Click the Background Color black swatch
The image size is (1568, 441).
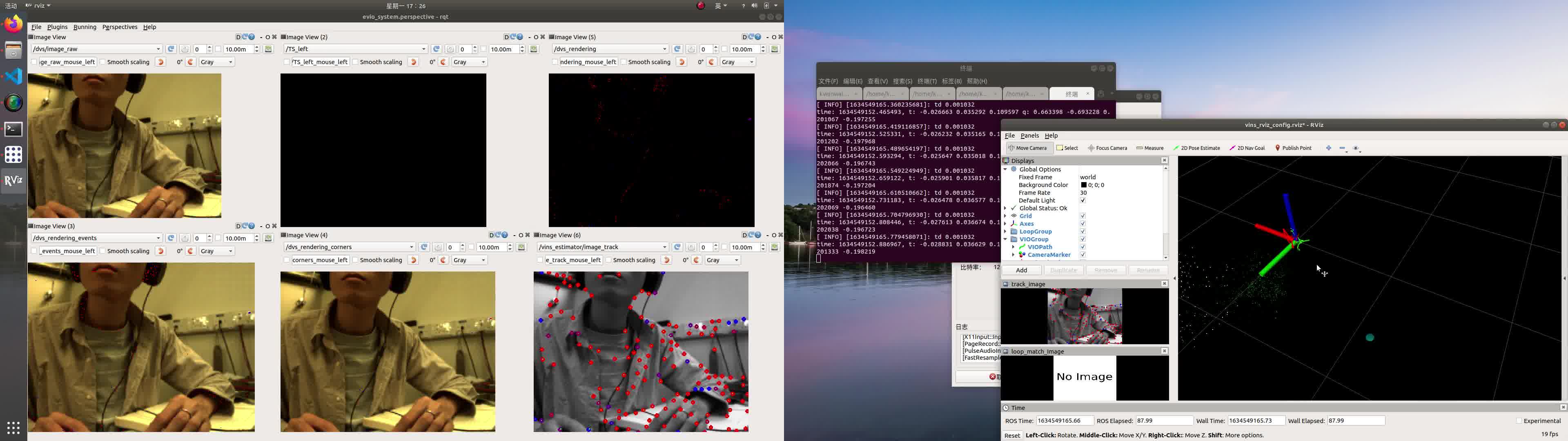pyautogui.click(x=1083, y=185)
